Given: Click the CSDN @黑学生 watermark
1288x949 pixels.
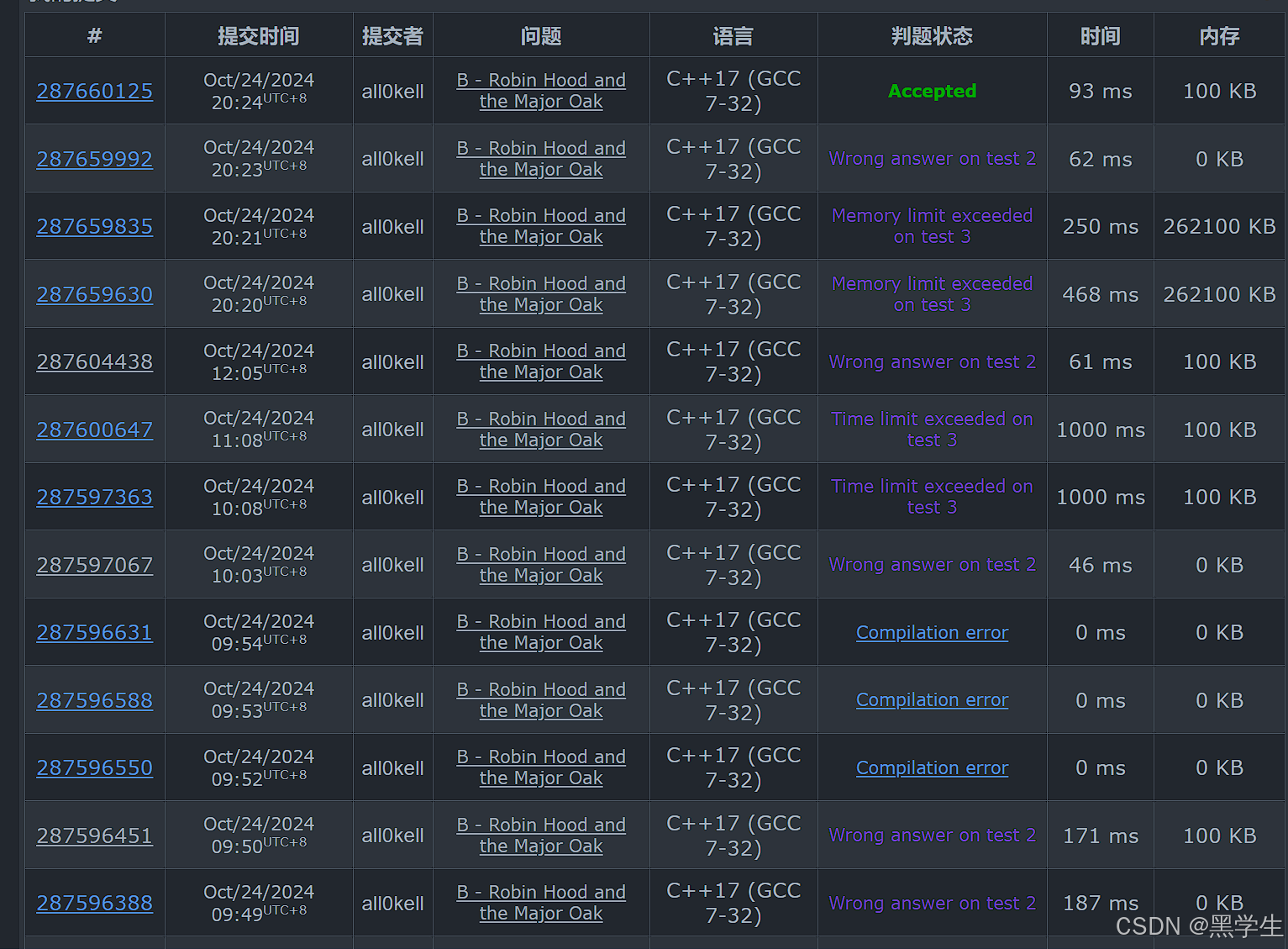Looking at the screenshot, I should [1191, 925].
